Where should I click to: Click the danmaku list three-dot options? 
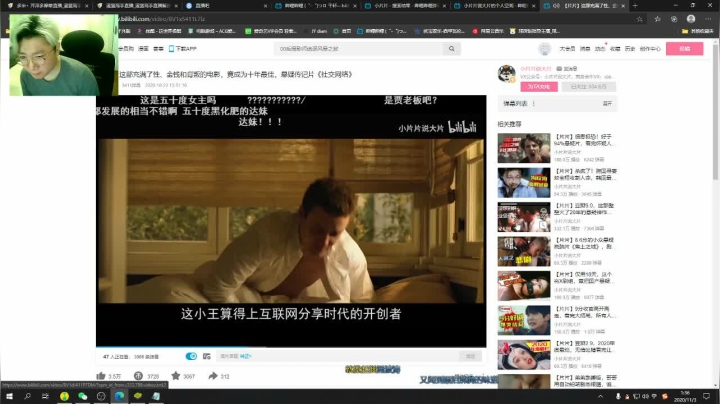(x=534, y=104)
